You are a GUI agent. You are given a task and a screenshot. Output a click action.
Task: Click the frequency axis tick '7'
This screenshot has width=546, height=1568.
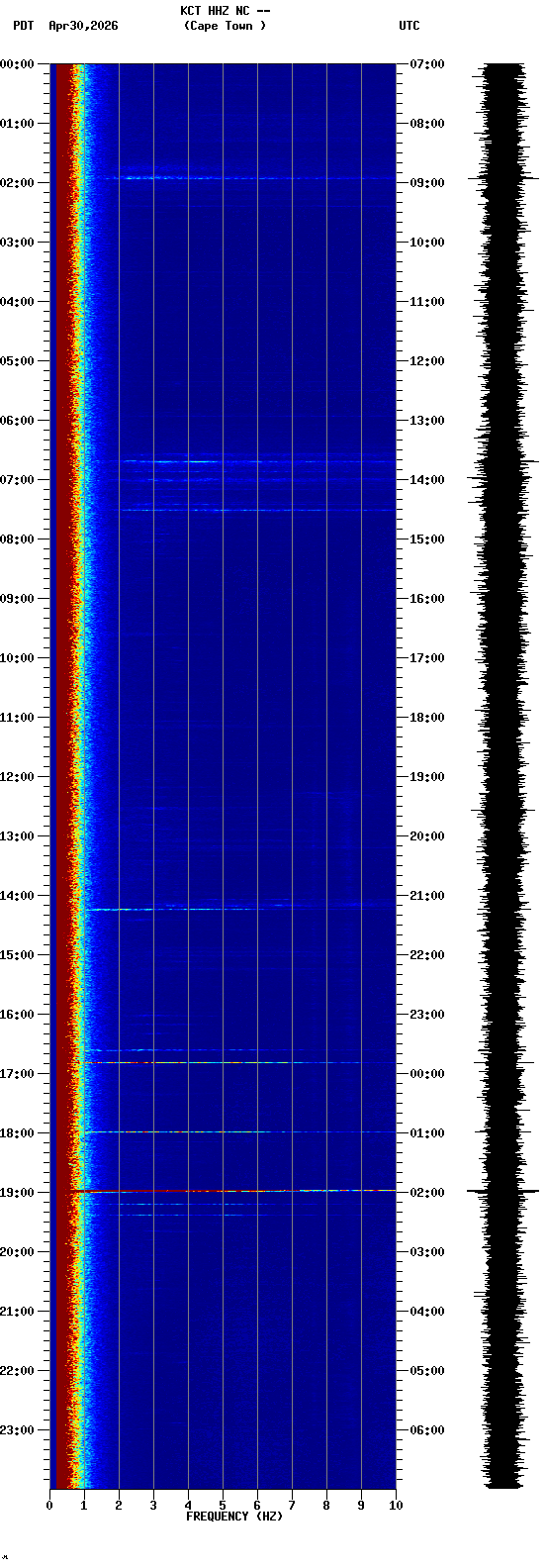coord(292,1506)
